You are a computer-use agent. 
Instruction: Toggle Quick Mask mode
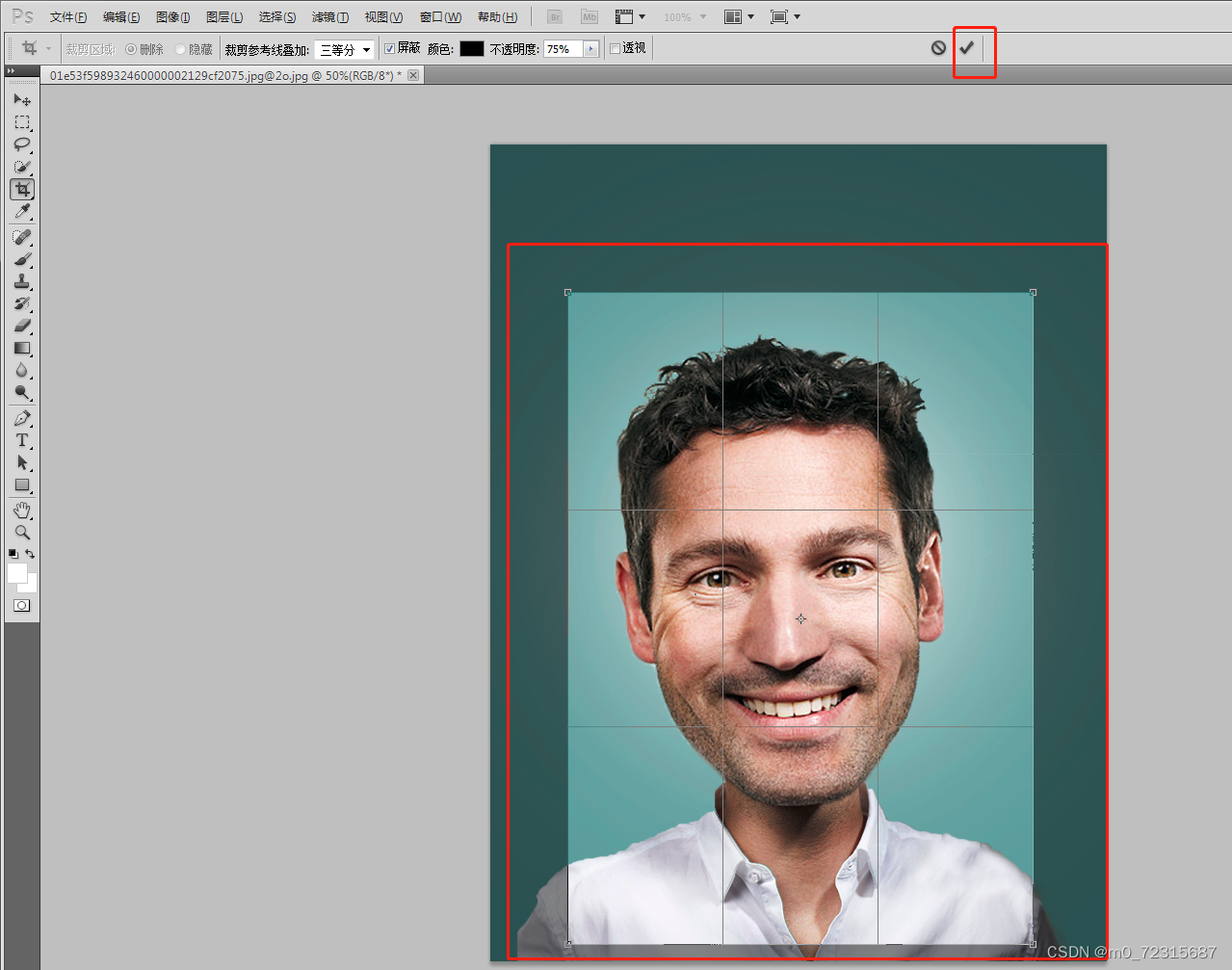click(x=22, y=606)
